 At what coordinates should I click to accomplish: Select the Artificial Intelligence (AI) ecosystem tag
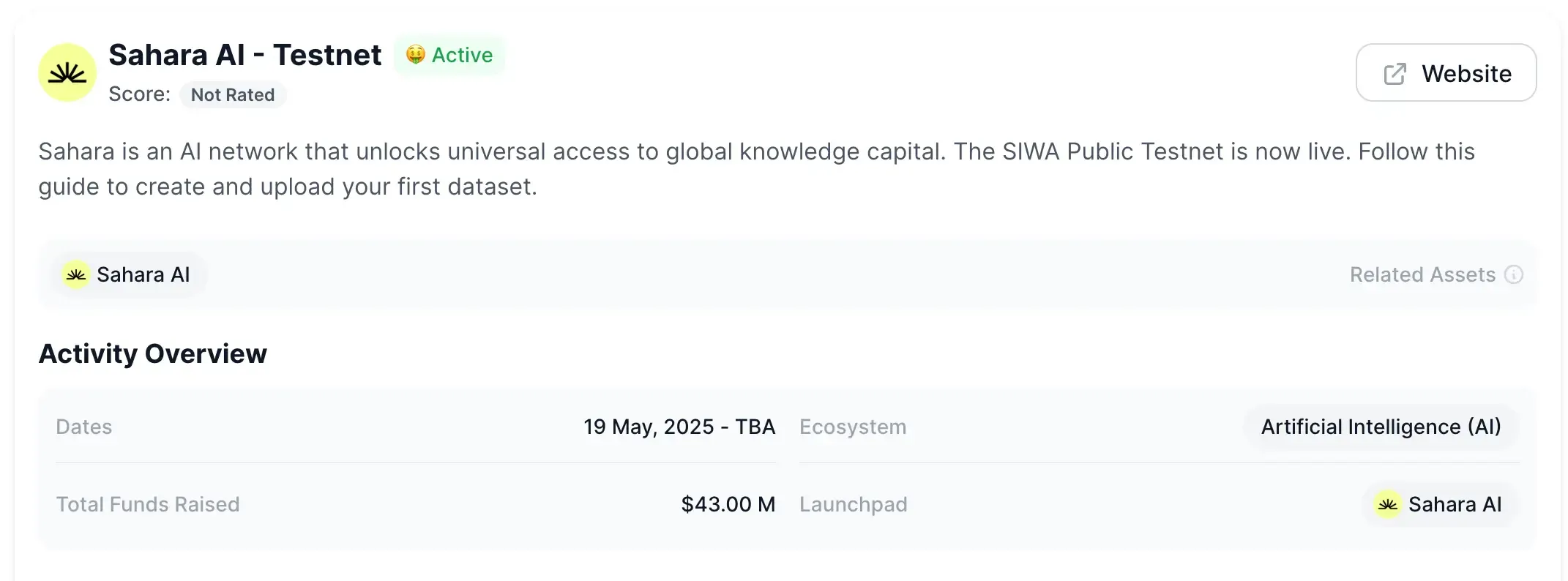click(x=1381, y=427)
